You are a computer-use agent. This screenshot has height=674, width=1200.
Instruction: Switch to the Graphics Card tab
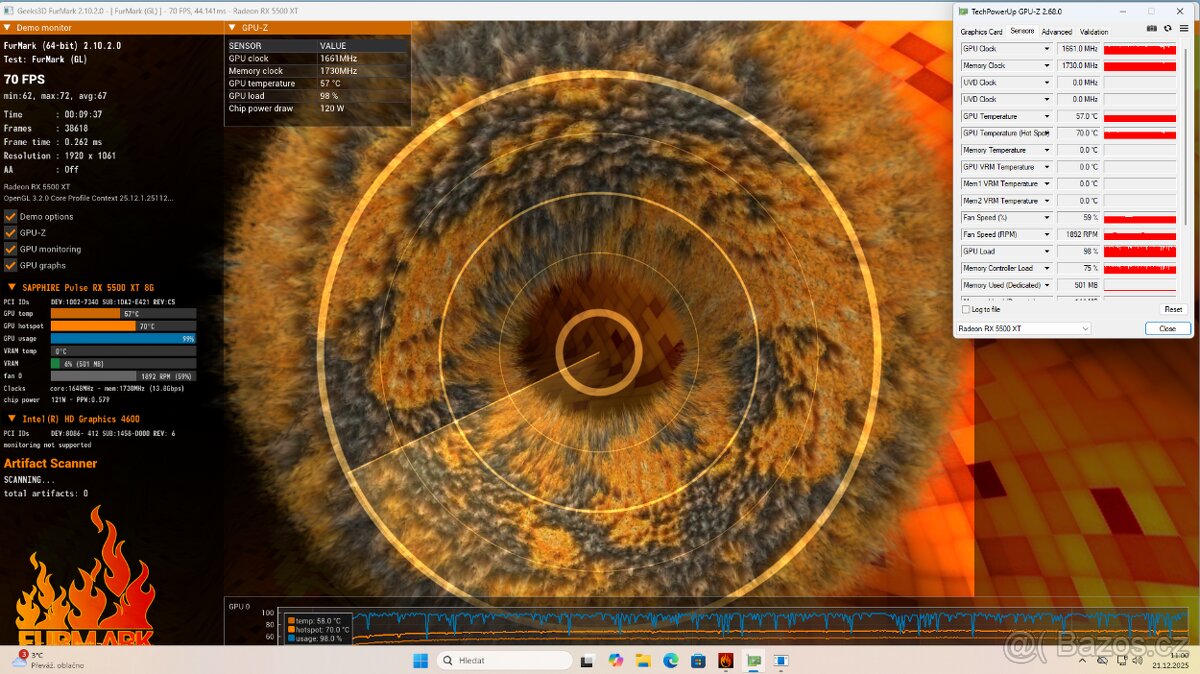click(981, 31)
